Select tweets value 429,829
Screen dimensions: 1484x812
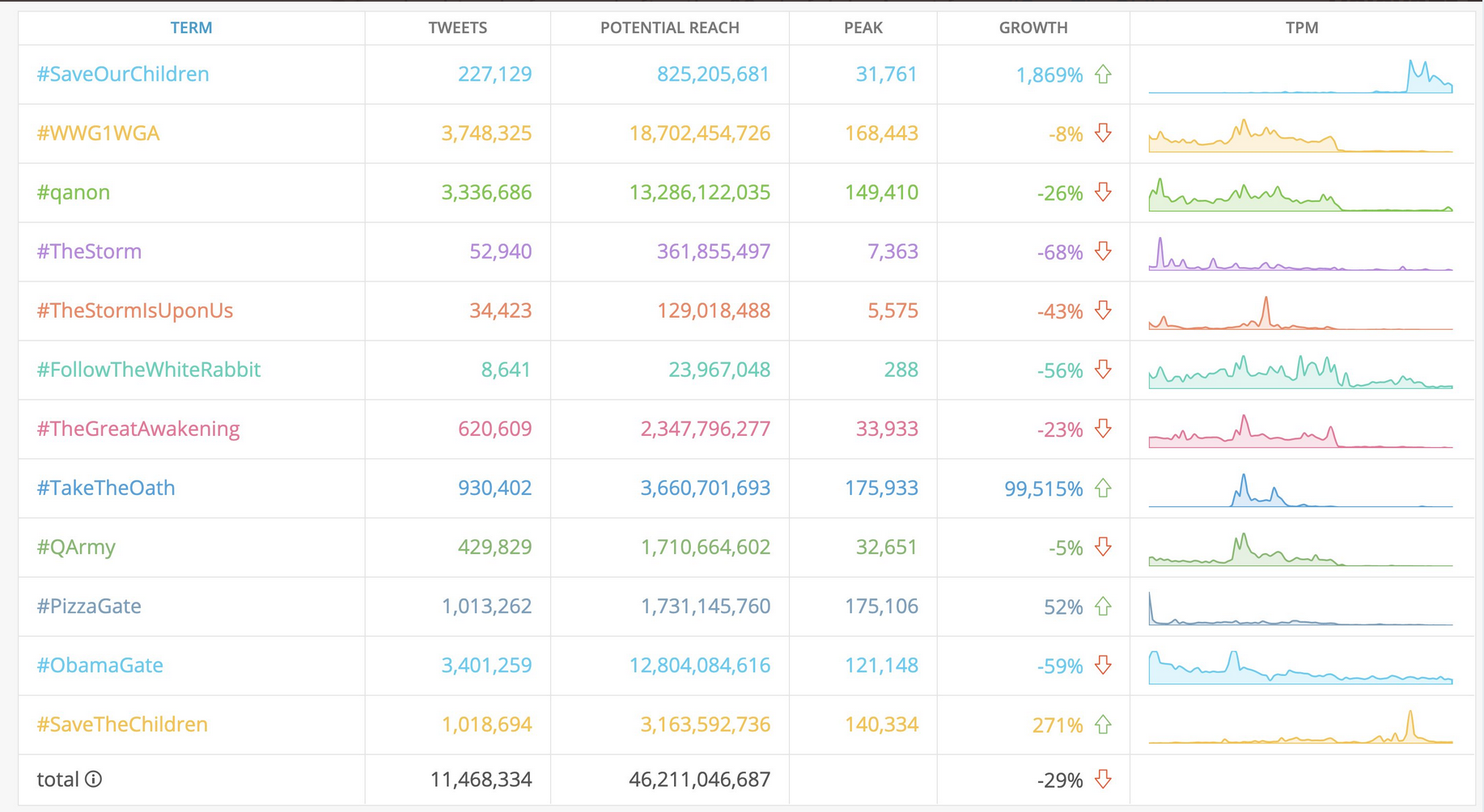[494, 547]
